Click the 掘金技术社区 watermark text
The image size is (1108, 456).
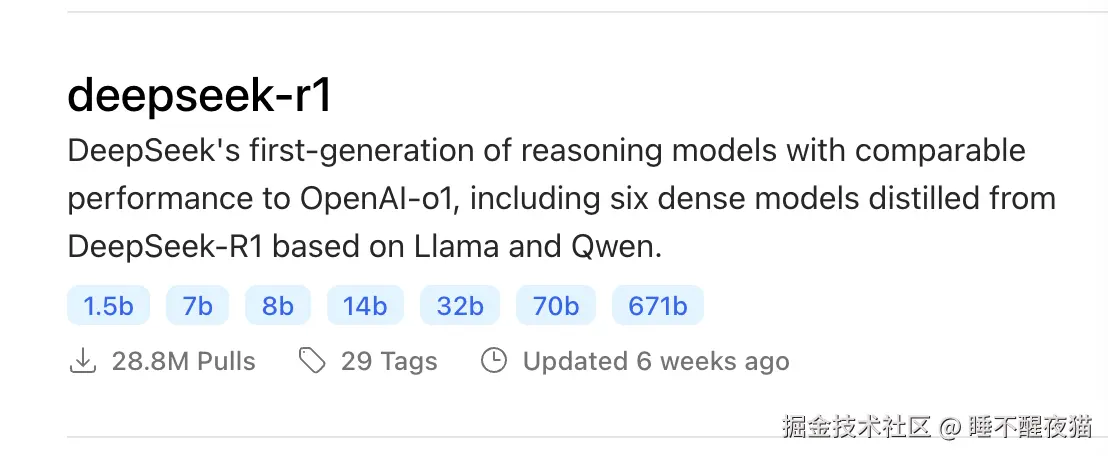tap(855, 427)
